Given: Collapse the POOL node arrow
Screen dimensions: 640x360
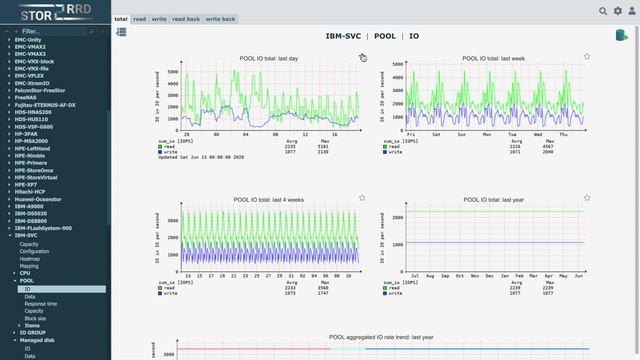Looking at the screenshot, I should tap(14, 281).
